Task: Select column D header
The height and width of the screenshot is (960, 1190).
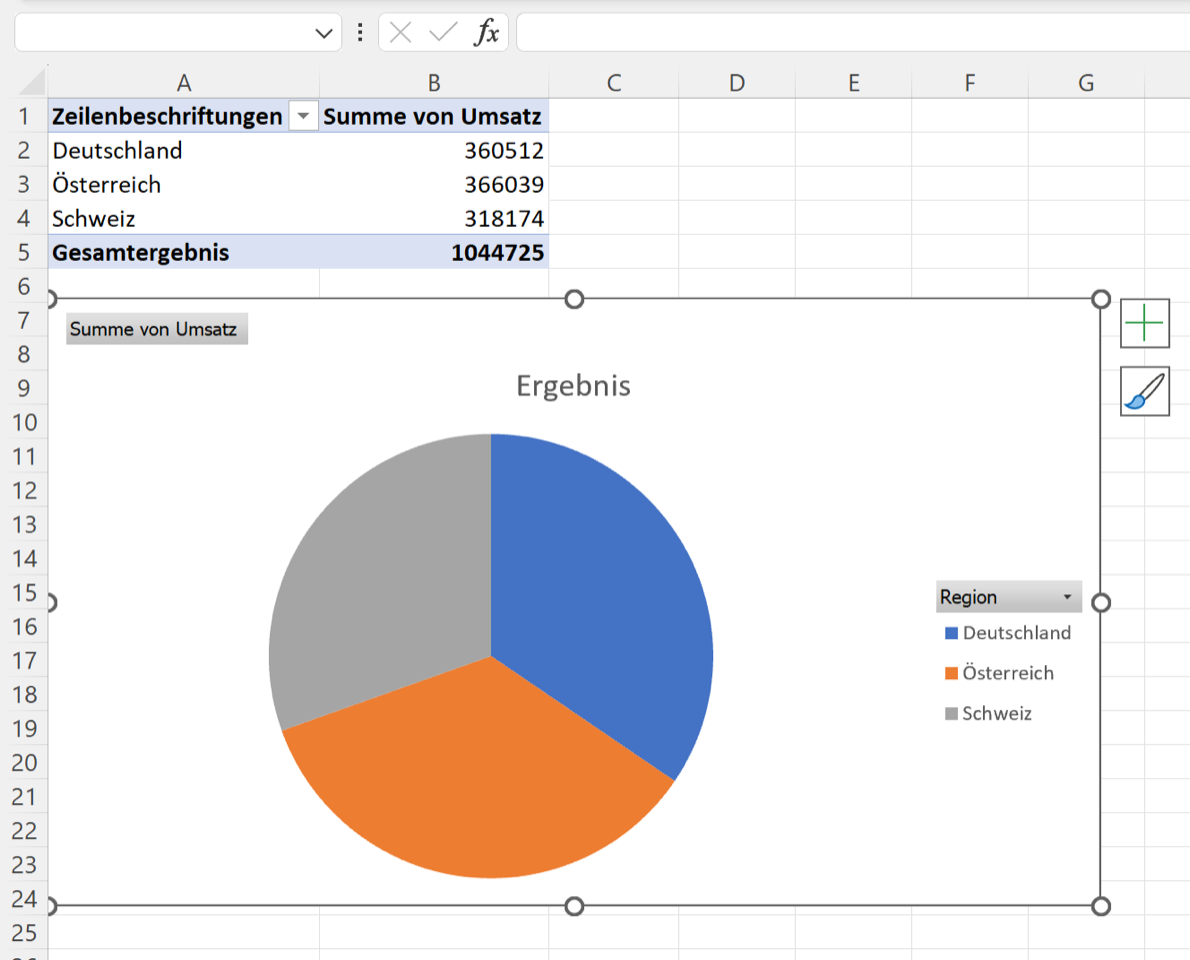Action: (x=737, y=83)
